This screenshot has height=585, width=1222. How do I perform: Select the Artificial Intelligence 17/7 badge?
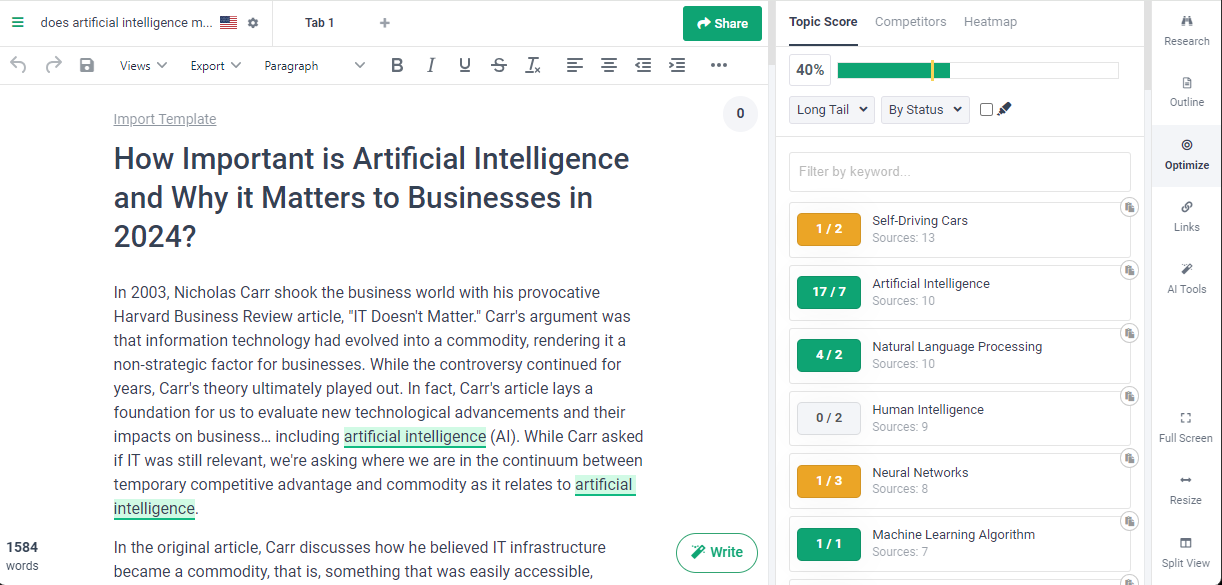point(829,292)
